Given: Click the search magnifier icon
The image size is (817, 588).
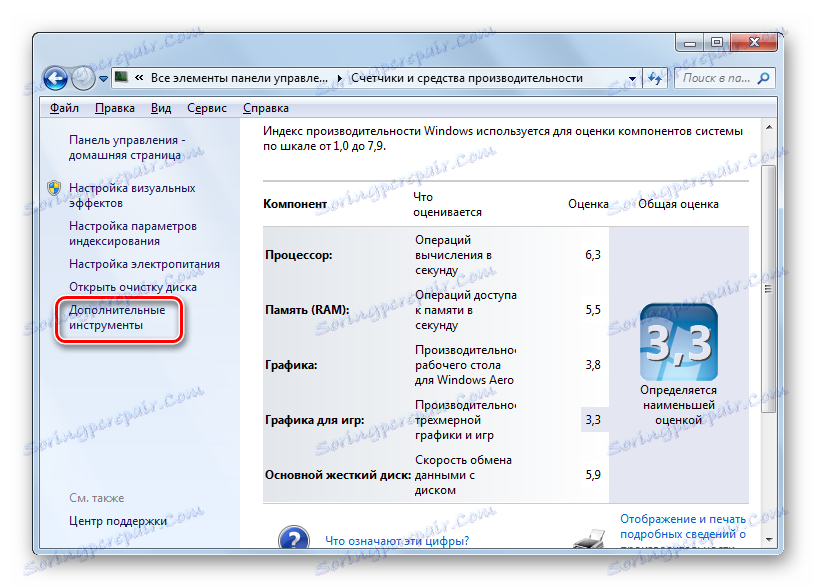Looking at the screenshot, I should point(763,78).
